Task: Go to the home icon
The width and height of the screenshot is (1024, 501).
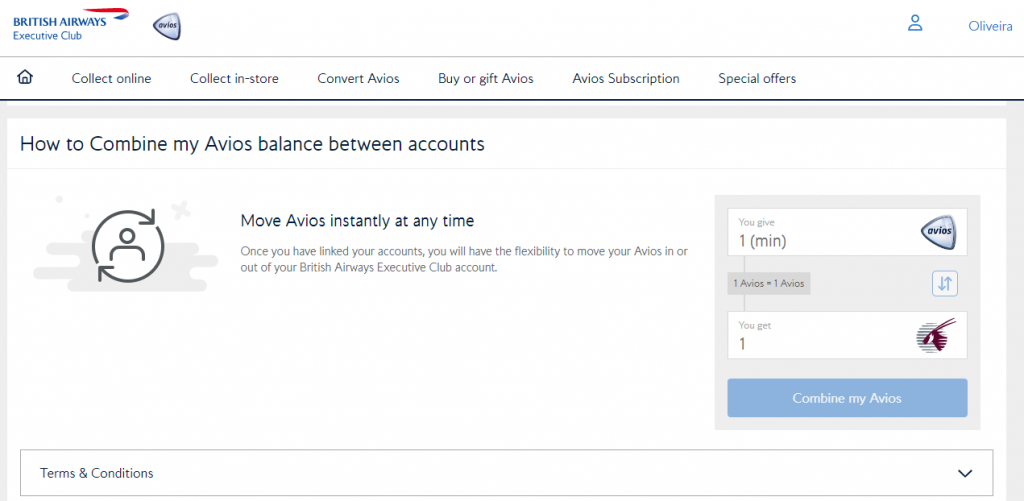Action: pyautogui.click(x=26, y=78)
